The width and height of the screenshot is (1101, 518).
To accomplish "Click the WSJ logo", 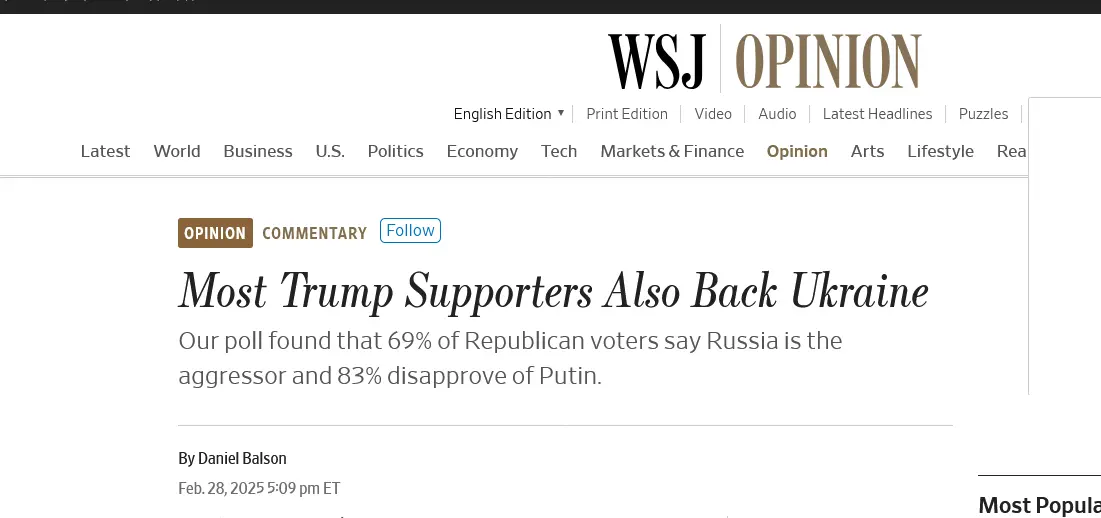I will tap(657, 61).
